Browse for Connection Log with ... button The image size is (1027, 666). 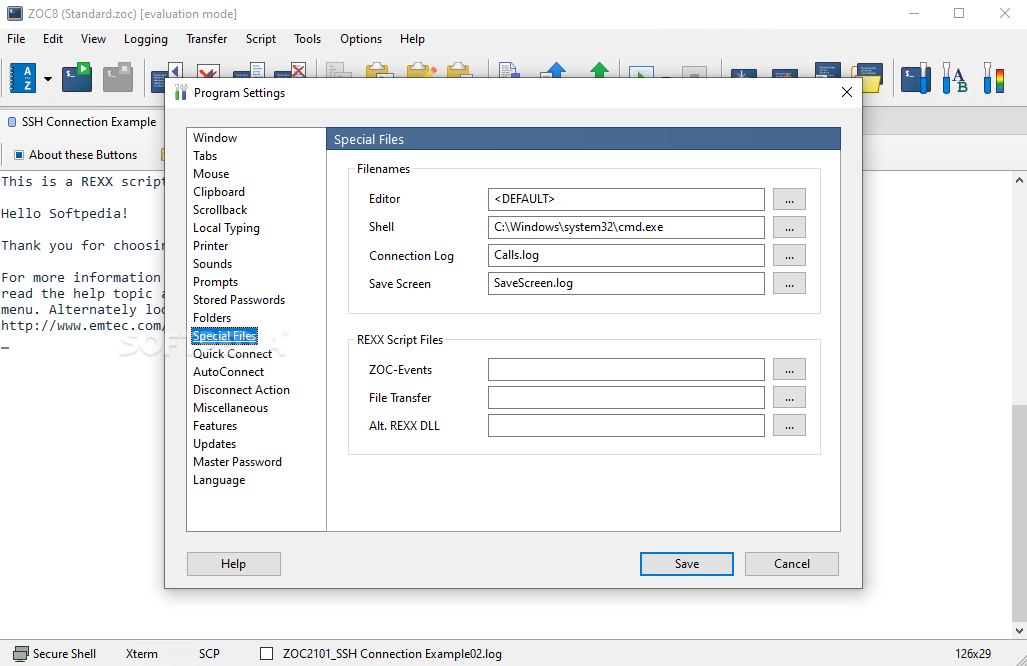(x=789, y=255)
